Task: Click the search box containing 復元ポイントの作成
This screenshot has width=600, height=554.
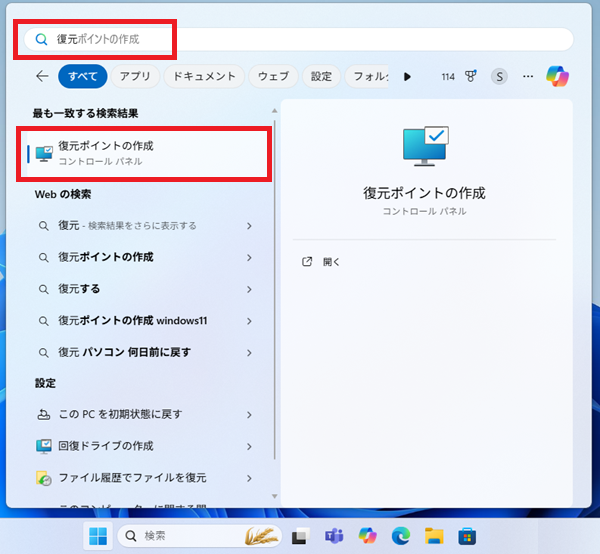Action: click(x=298, y=39)
